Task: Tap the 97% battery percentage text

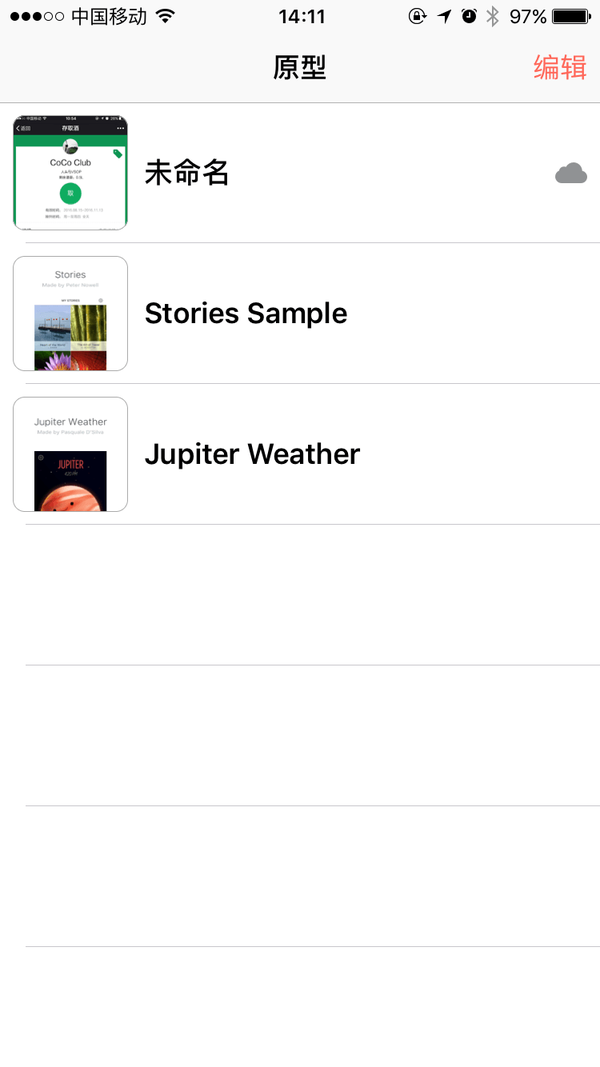Action: [528, 16]
